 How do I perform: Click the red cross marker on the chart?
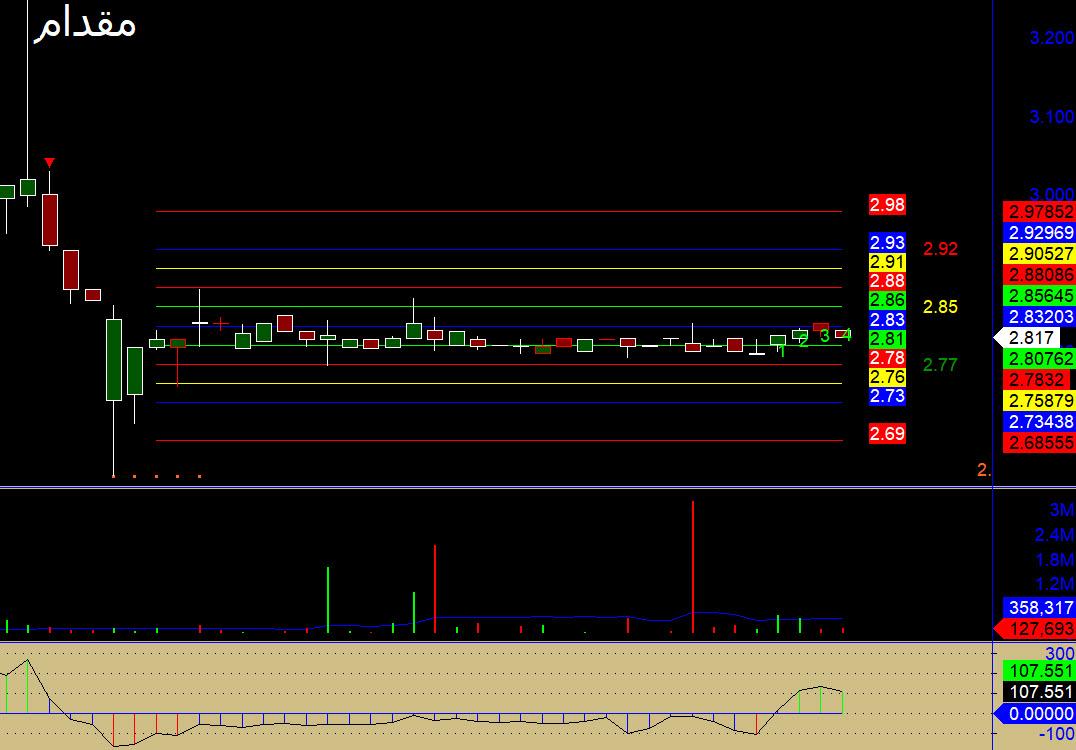click(x=221, y=323)
